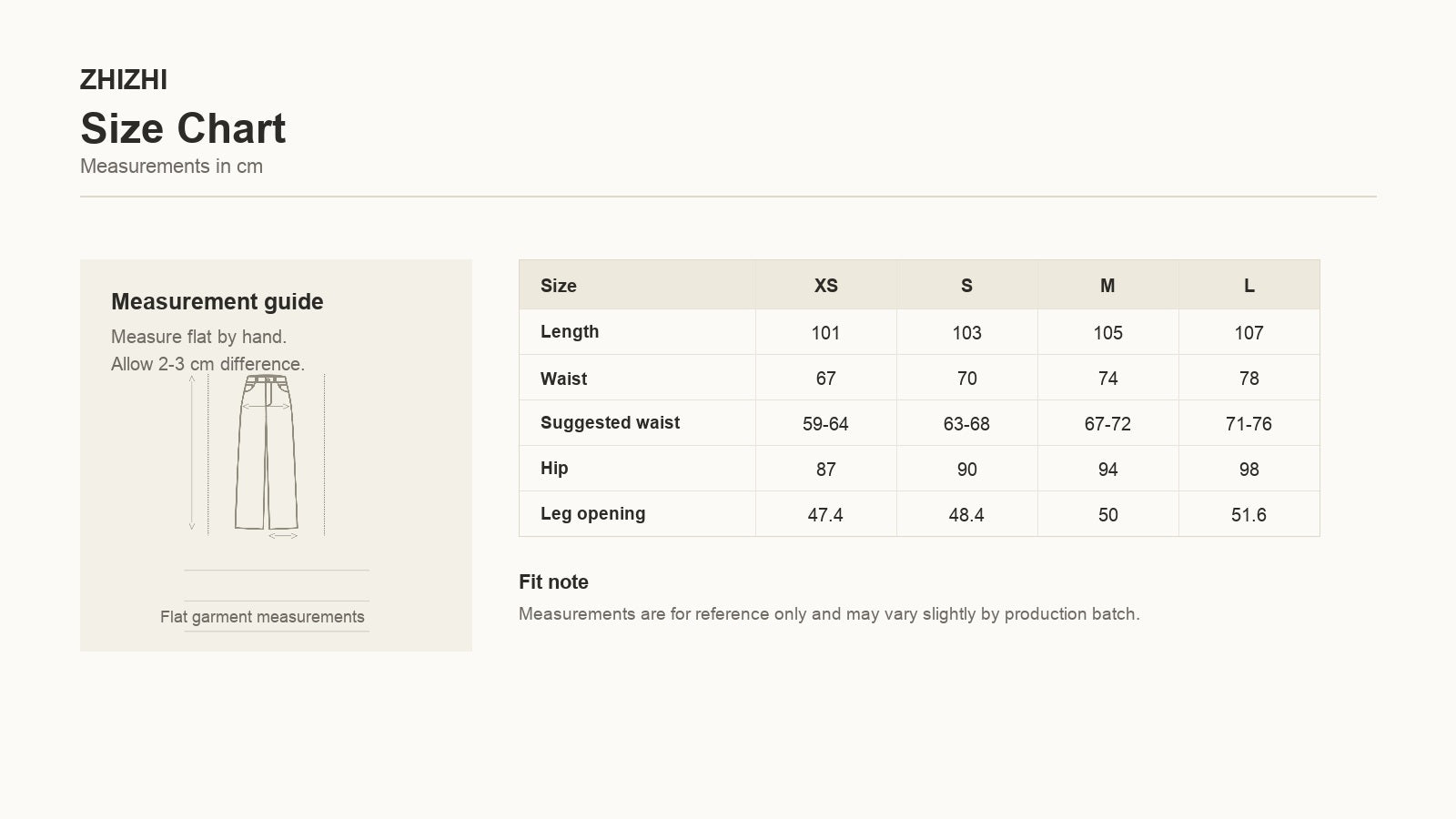Click the 51.6 leg opening value
The width and height of the screenshot is (1456, 819).
(x=1249, y=515)
